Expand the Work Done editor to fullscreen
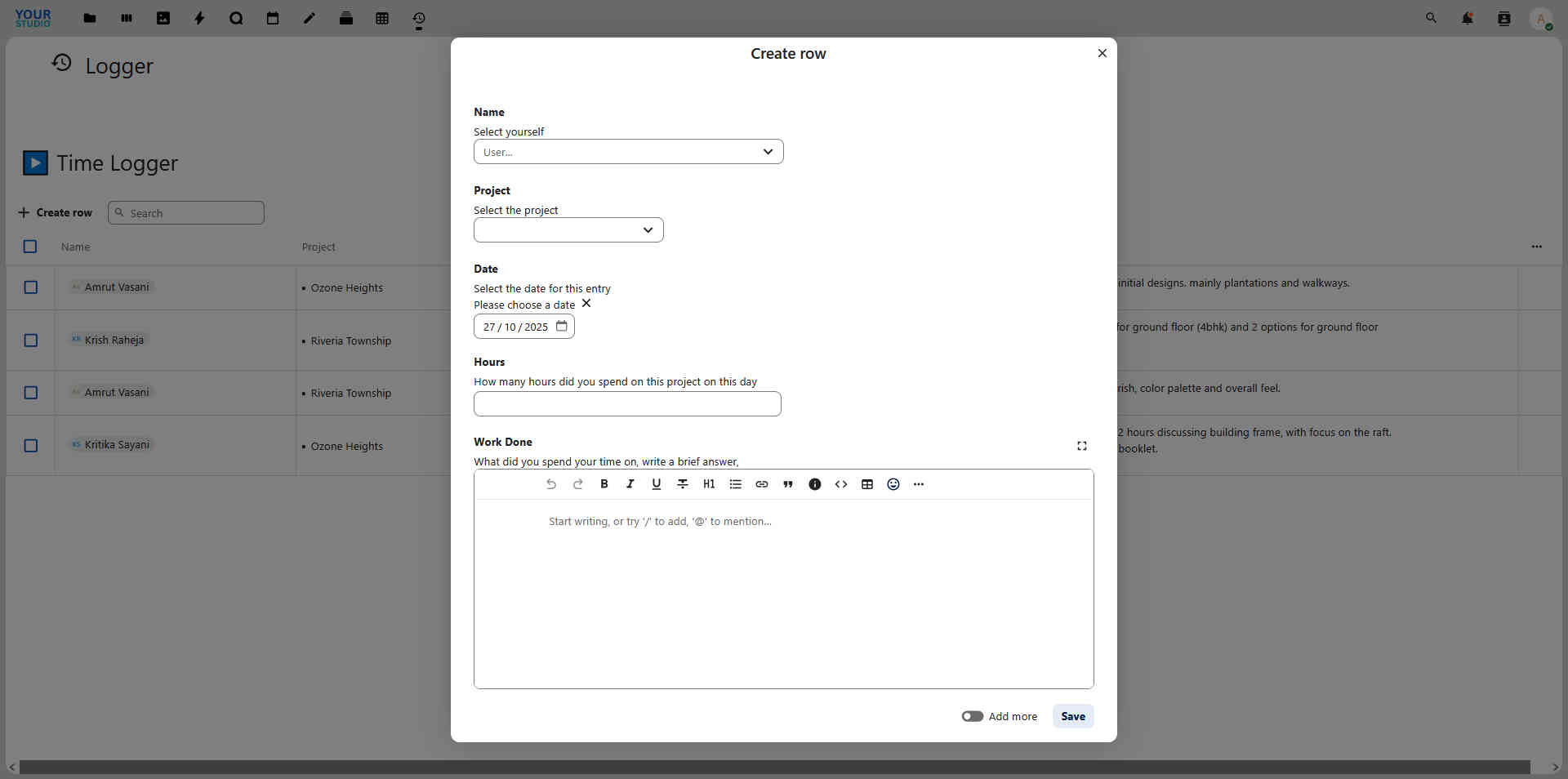The image size is (1568, 779). tap(1082, 446)
